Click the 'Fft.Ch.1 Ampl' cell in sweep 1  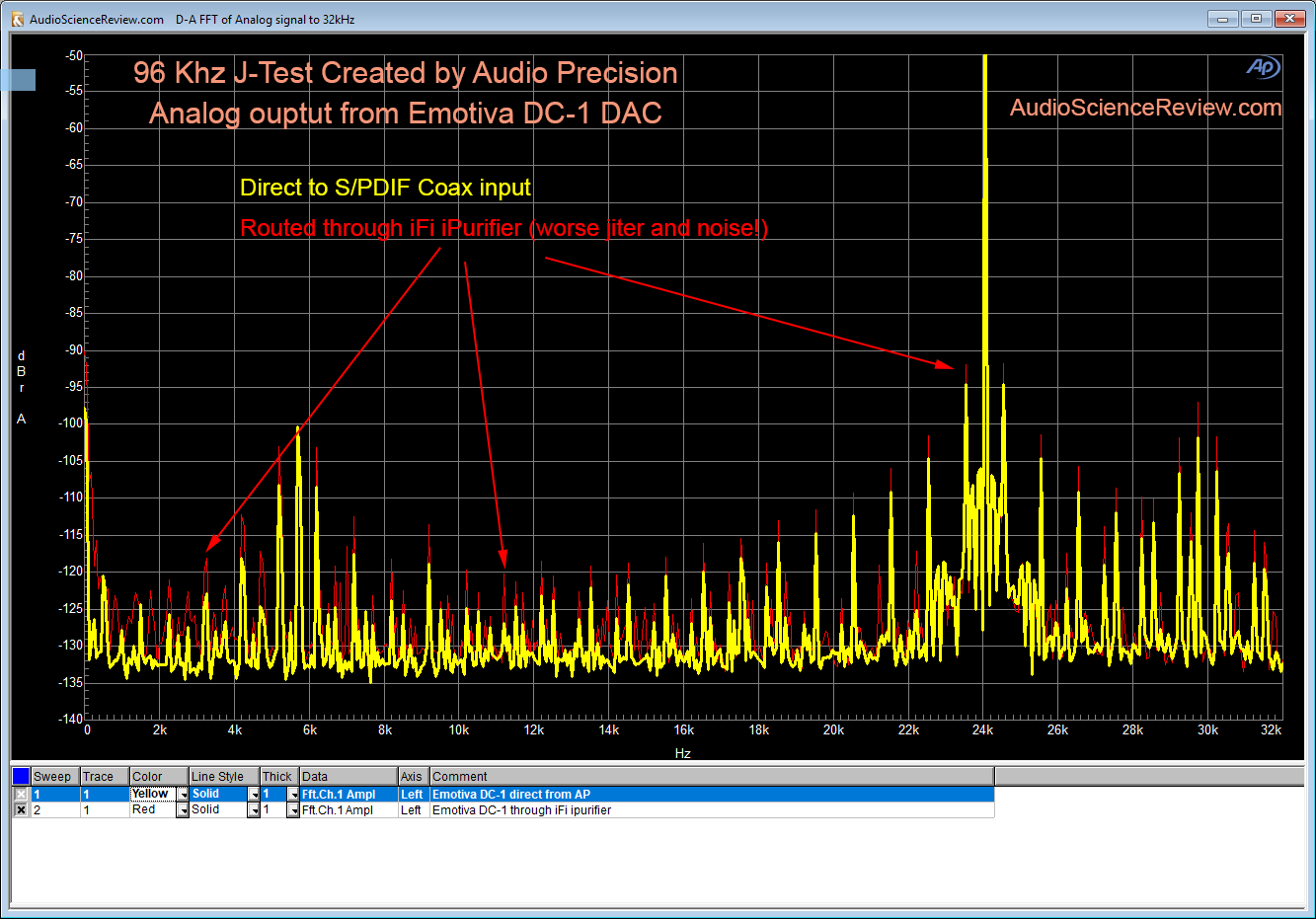tap(348, 795)
